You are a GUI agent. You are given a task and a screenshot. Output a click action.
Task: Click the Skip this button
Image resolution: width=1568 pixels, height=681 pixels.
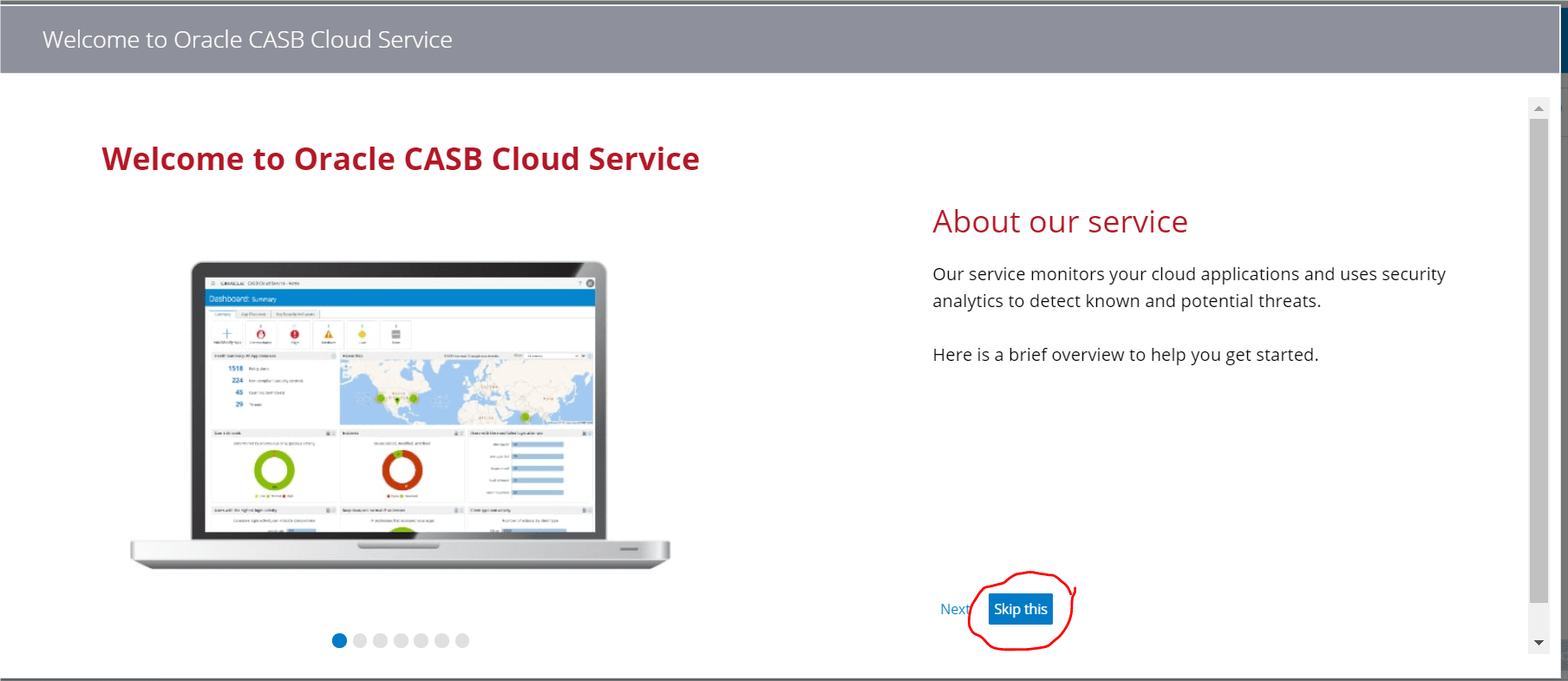point(1021,609)
